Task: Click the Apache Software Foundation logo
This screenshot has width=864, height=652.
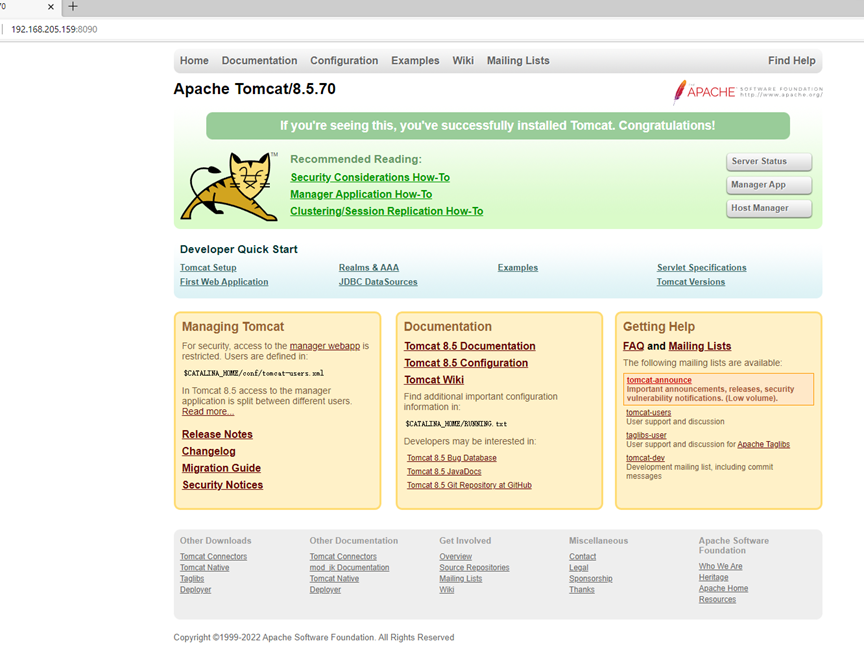Action: [x=748, y=92]
